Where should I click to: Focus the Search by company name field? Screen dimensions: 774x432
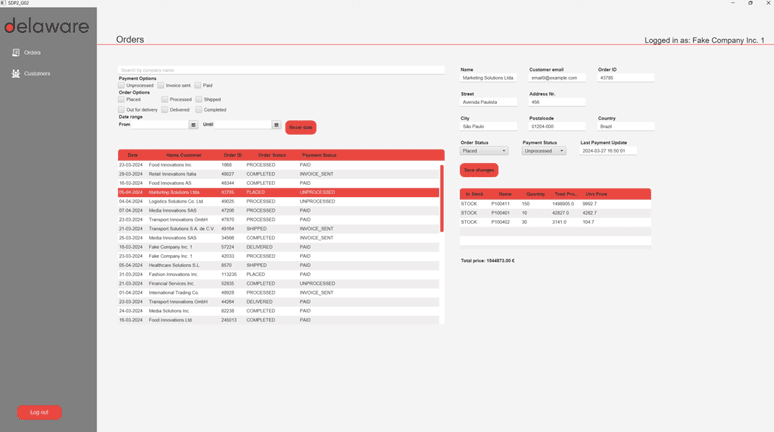pyautogui.click(x=281, y=70)
